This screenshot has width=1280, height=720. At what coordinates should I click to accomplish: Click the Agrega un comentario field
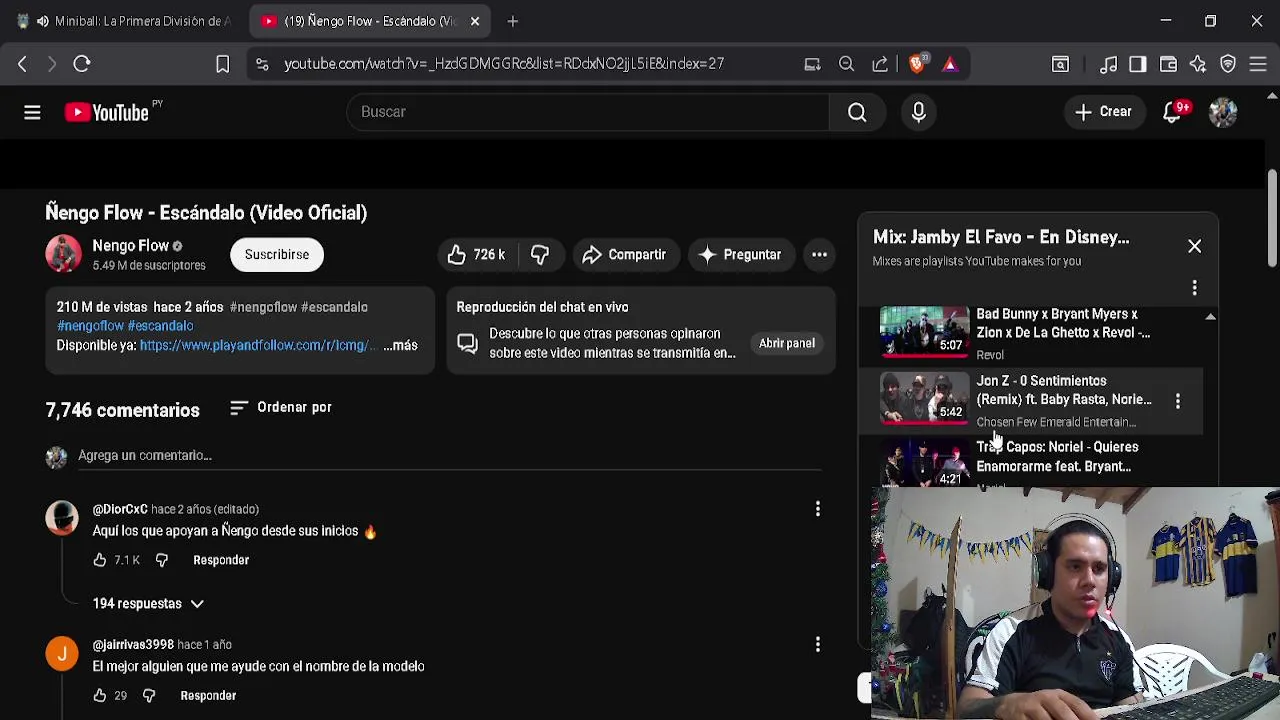click(450, 456)
